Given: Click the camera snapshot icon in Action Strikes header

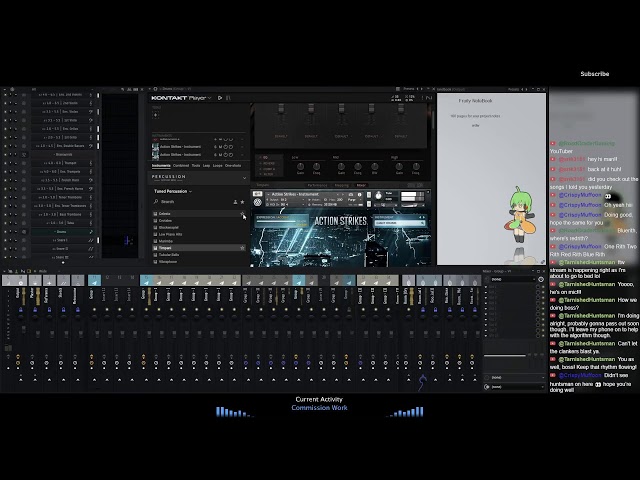Looking at the screenshot, I should click(x=351, y=195).
